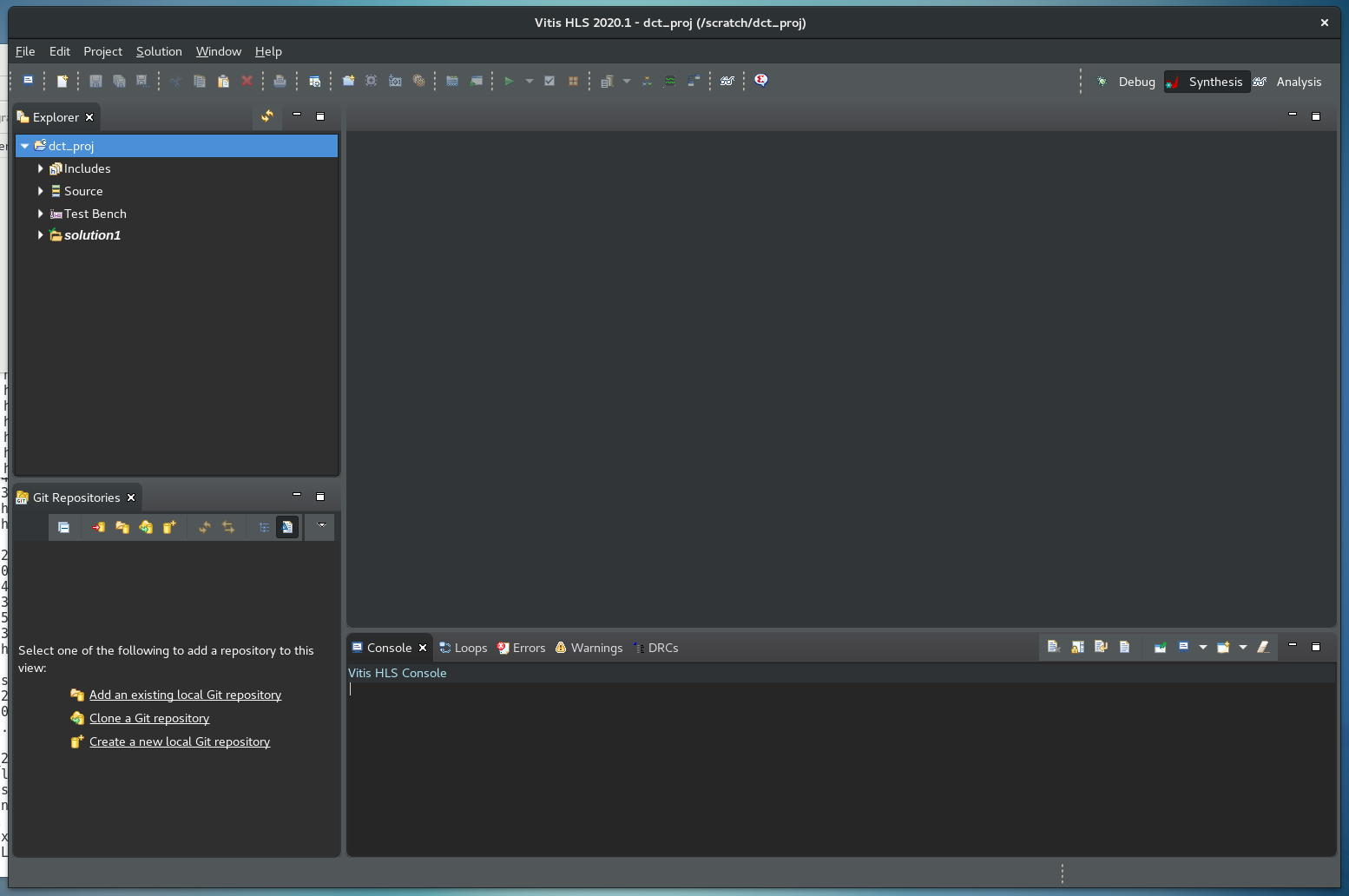The image size is (1349, 896).
Task: Expand the solution1 tree node
Action: pyautogui.click(x=41, y=235)
